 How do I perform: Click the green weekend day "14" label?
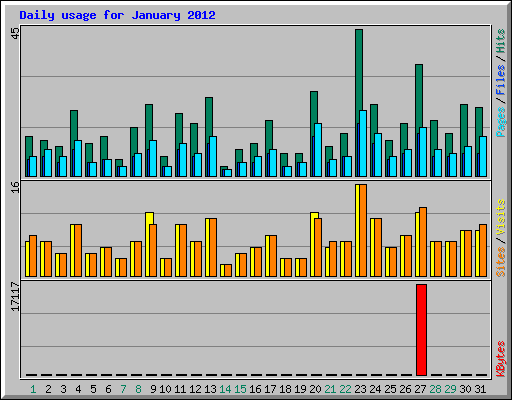(225, 389)
